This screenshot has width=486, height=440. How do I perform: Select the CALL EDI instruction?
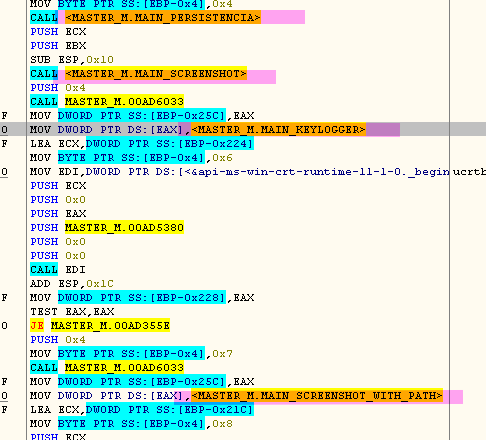pyautogui.click(x=58, y=270)
